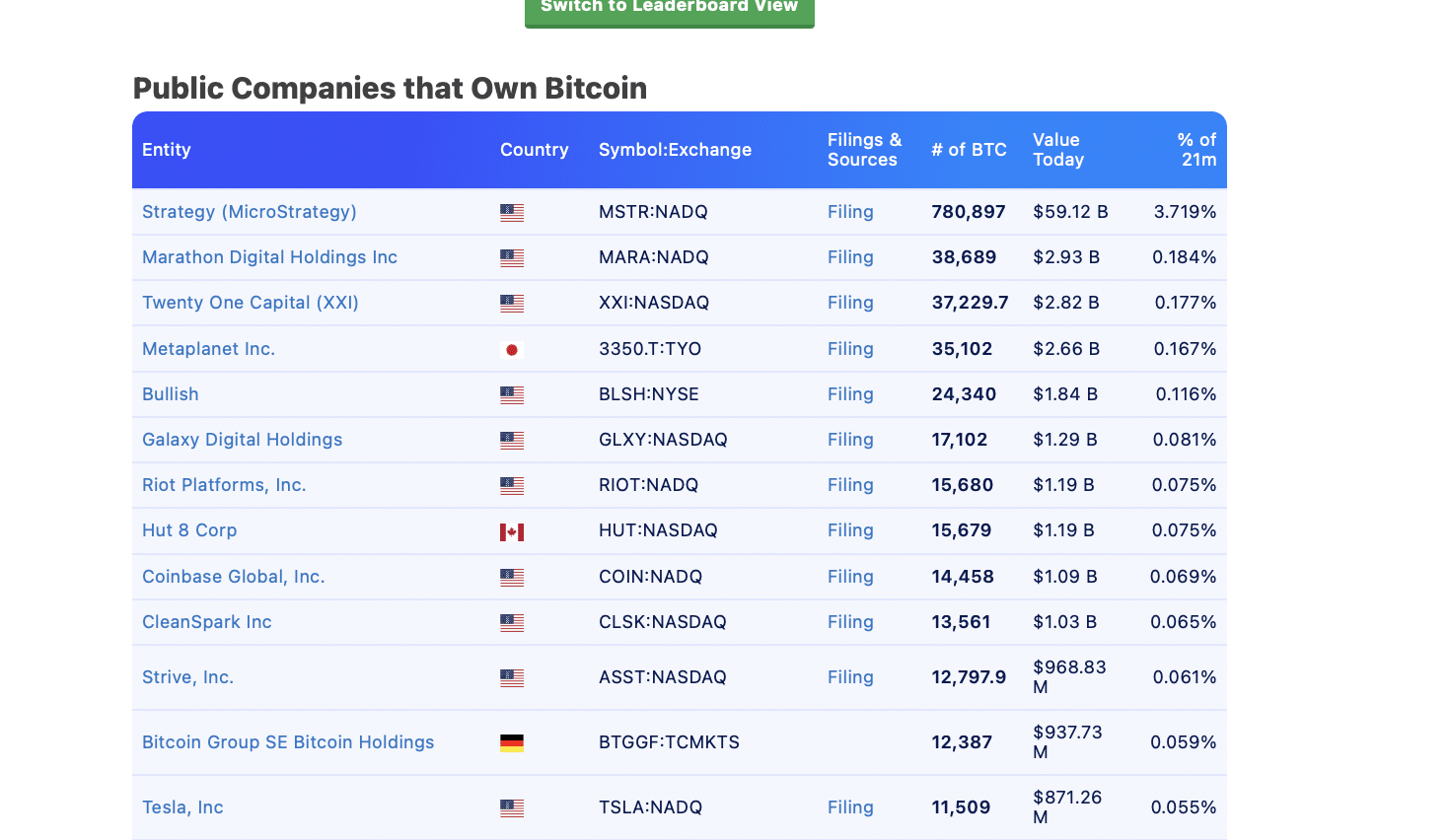The height and width of the screenshot is (840, 1450).
Task: Click the Germany flag beside Bitcoin Group SE
Action: tap(512, 741)
